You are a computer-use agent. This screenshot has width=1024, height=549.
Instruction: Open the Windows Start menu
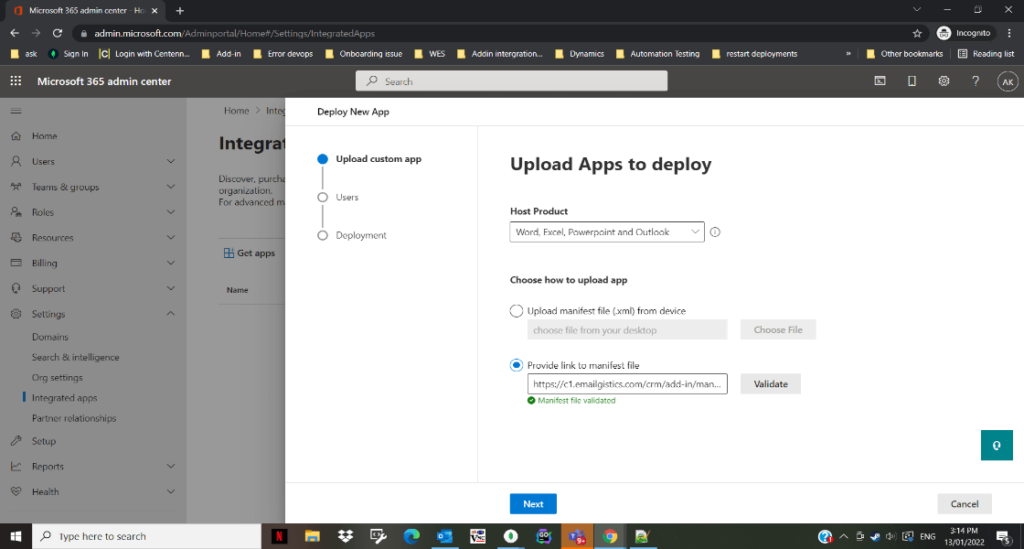point(16,536)
